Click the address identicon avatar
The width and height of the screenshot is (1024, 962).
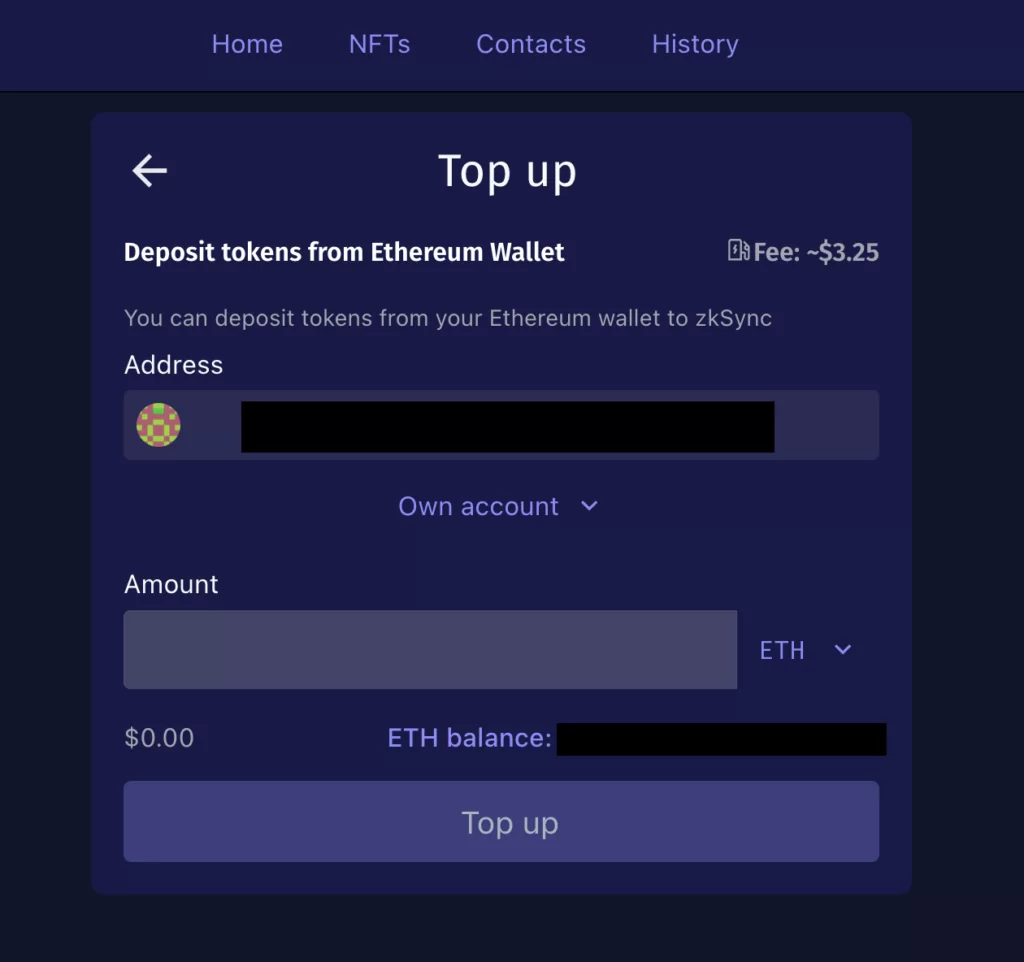158,425
